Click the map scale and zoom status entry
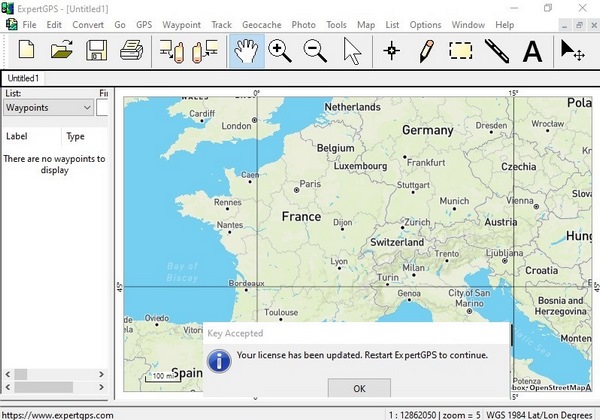 tap(434, 415)
